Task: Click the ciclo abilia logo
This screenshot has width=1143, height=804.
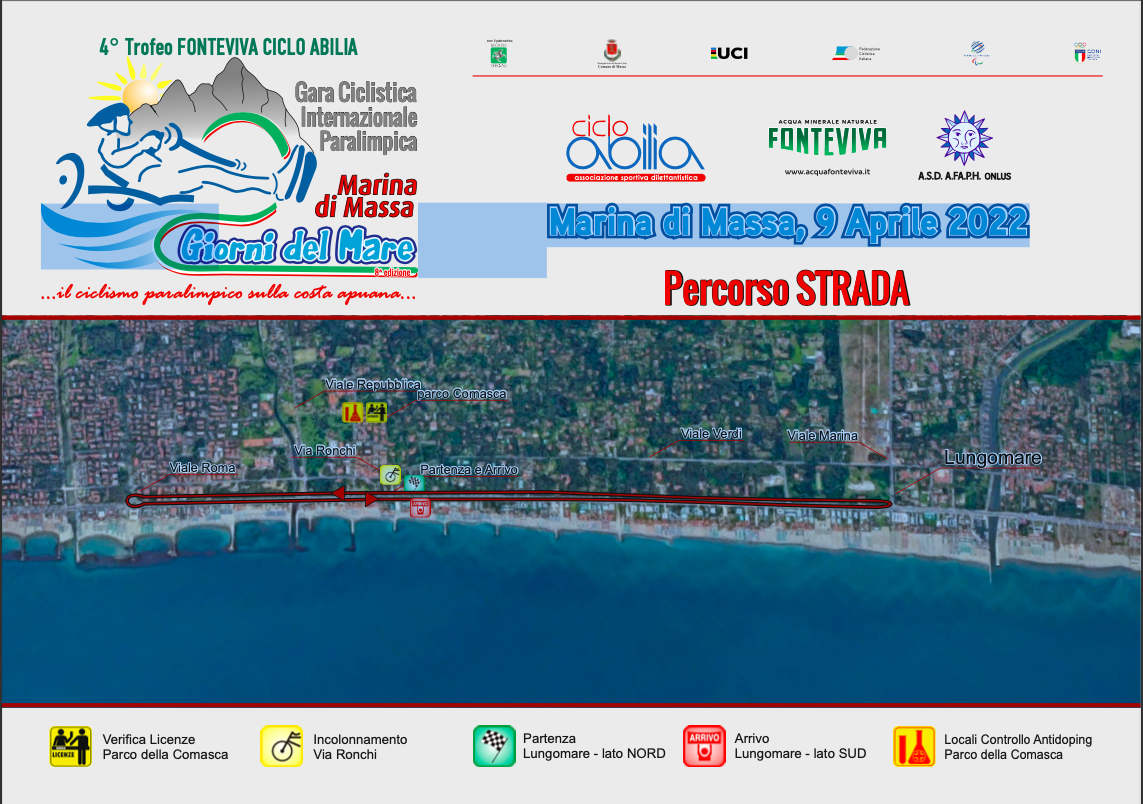Action: (635, 149)
